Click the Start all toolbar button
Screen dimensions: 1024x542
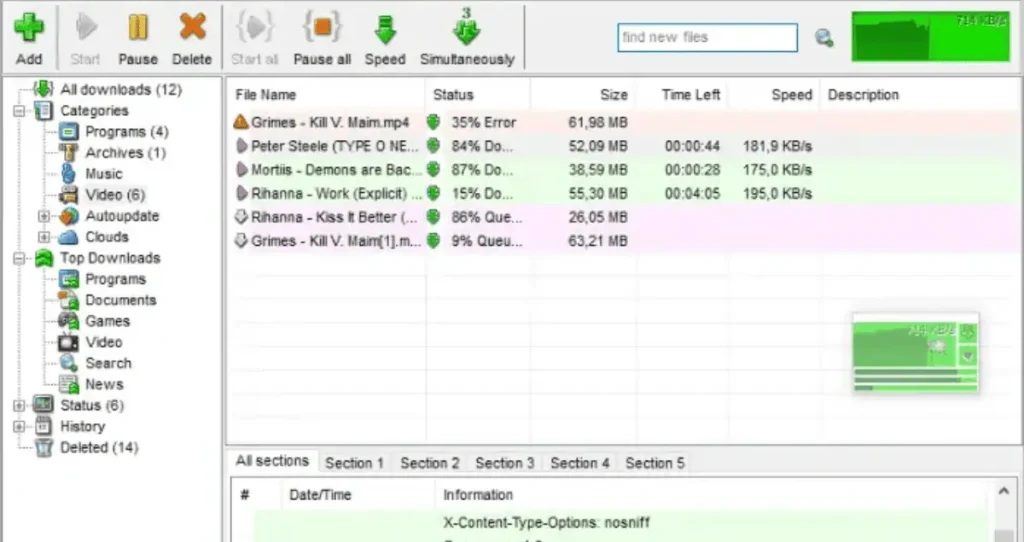pos(255,38)
